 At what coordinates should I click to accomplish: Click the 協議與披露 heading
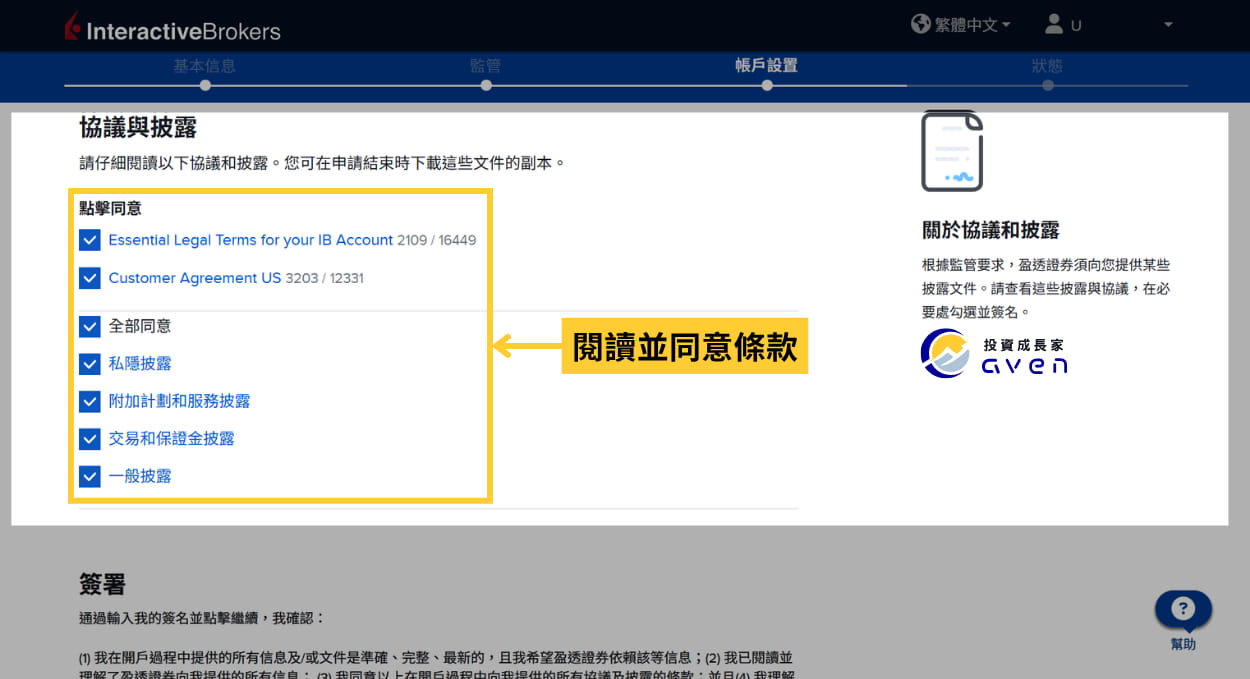click(138, 127)
